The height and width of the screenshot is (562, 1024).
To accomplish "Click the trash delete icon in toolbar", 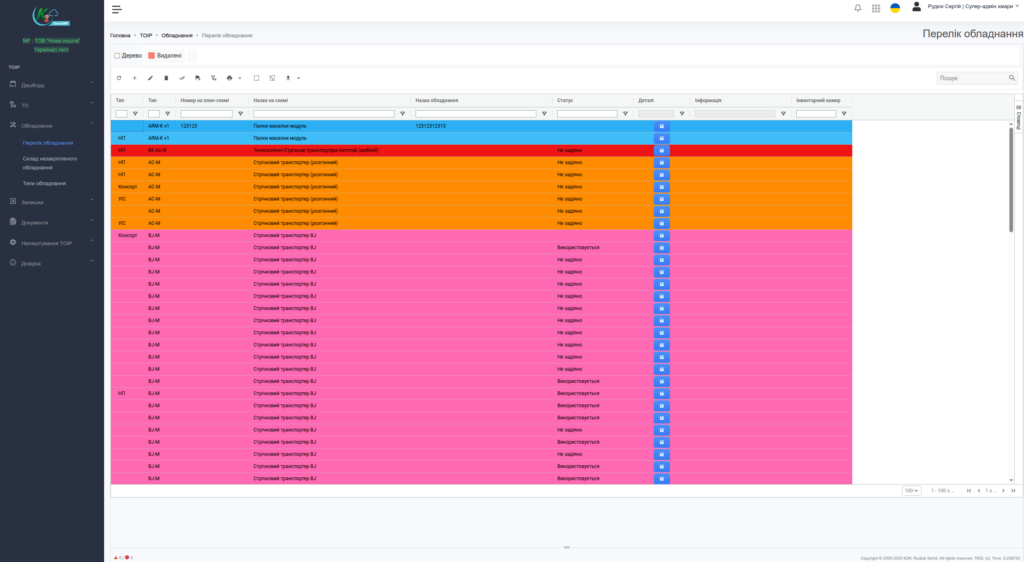I will (x=166, y=78).
